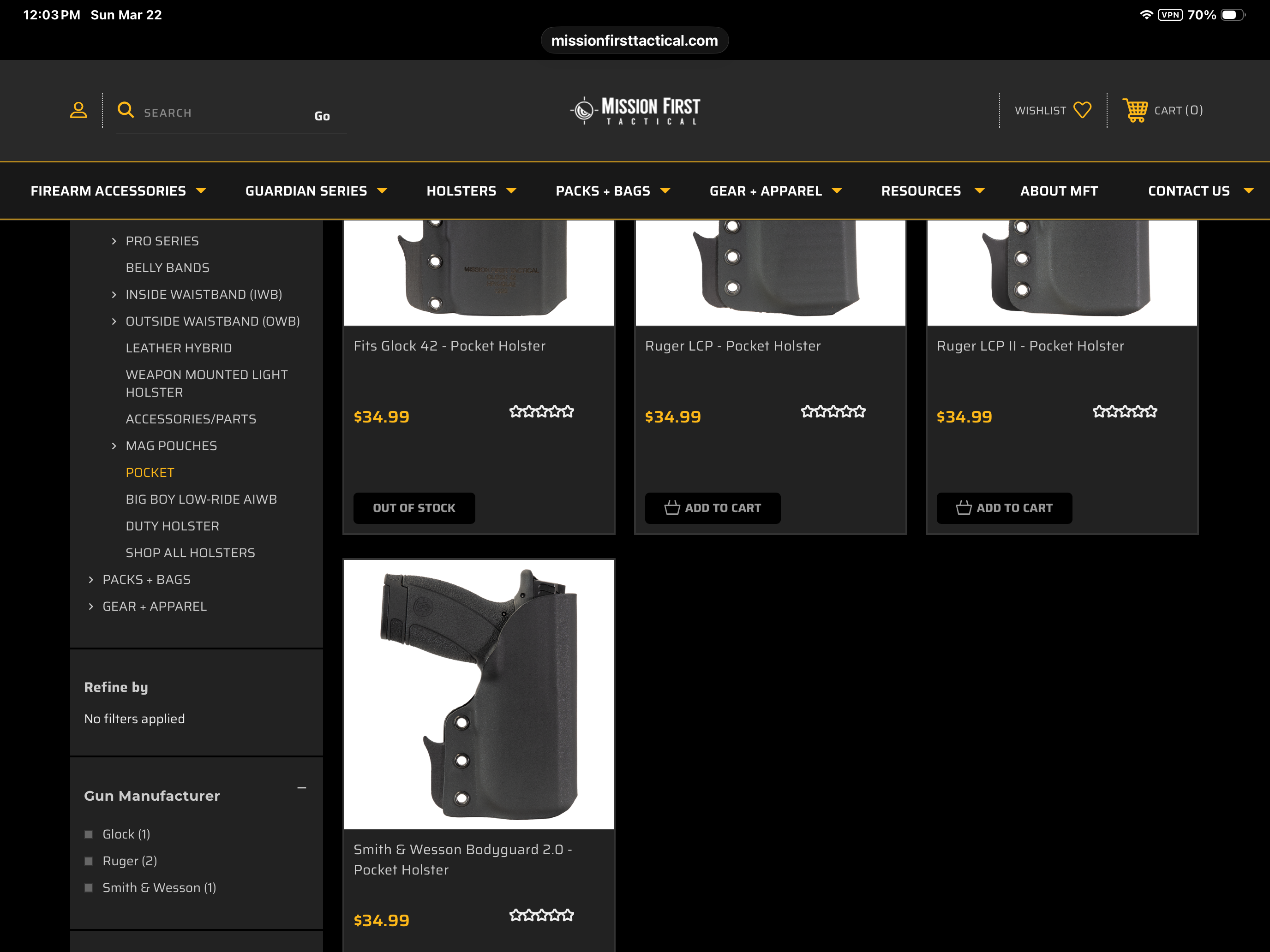Click star rating for Glock 42 holster

(x=541, y=411)
